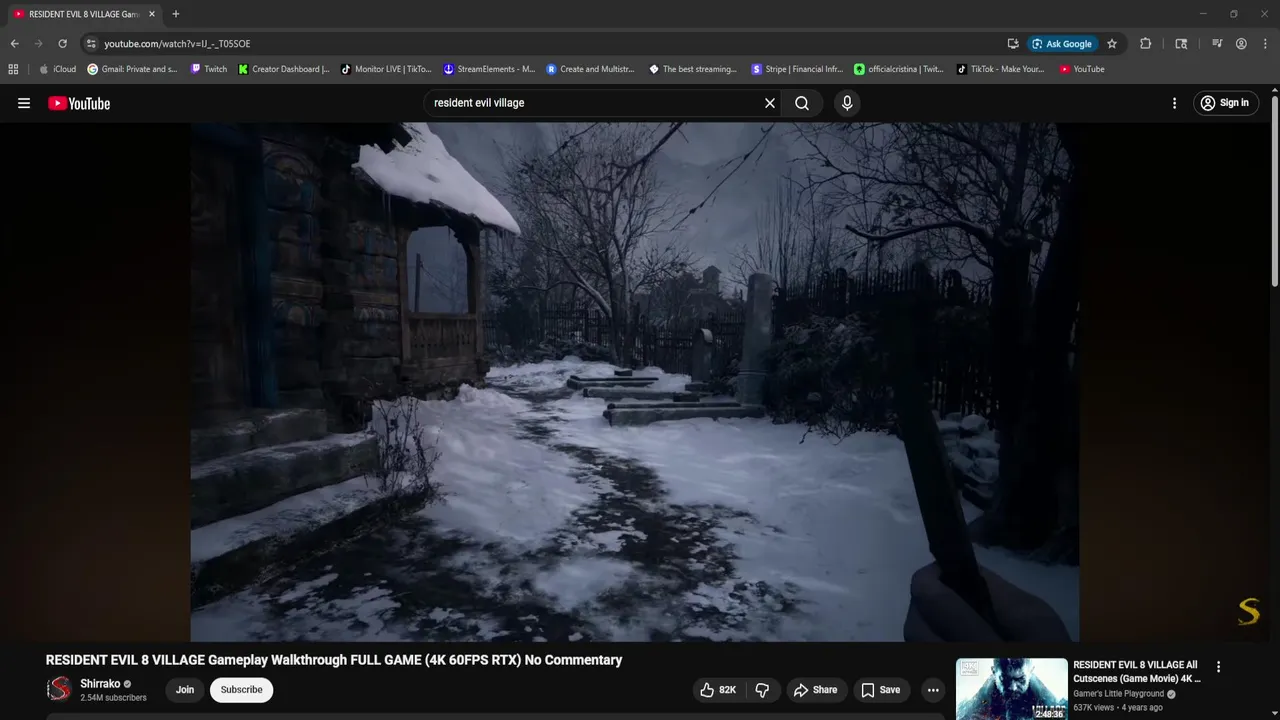
Task: View site information icon in address bar
Action: [91, 44]
